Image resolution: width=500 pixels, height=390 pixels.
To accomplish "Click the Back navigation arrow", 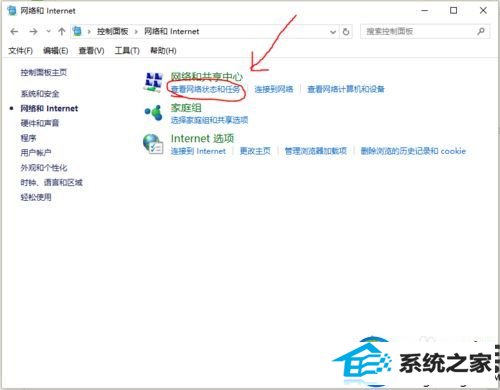I will pyautogui.click(x=14, y=32).
